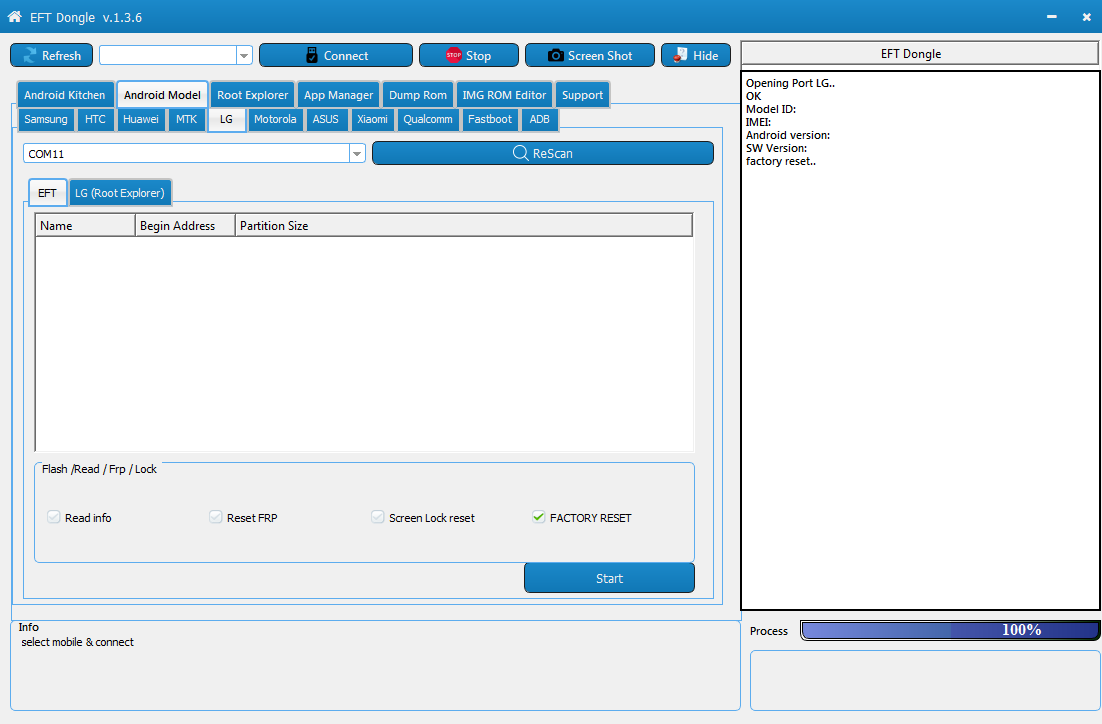
Task: Switch to the Fastboot tab
Action: pyautogui.click(x=490, y=119)
